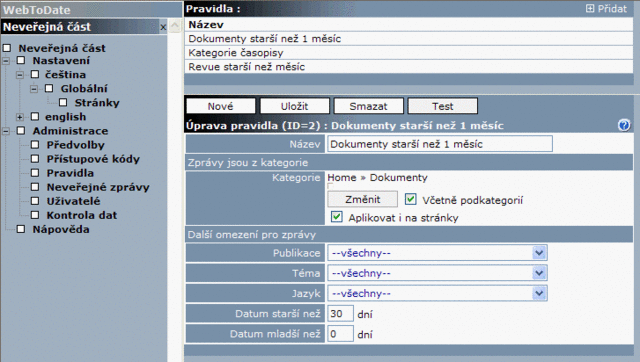
Task: Select rule Revue starší než měsíc
Action: point(409,67)
